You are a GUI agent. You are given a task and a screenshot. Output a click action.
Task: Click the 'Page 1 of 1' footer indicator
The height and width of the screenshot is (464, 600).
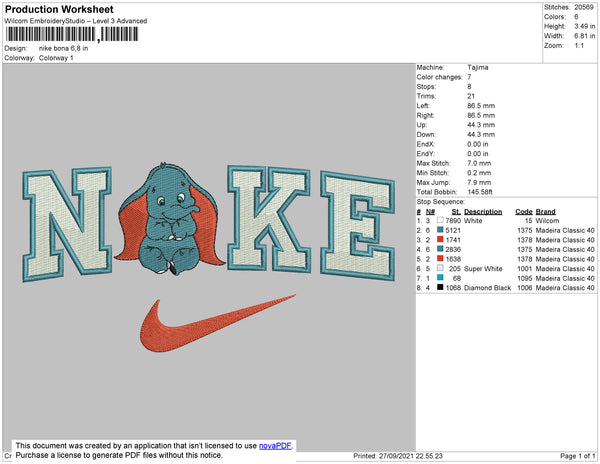click(577, 456)
